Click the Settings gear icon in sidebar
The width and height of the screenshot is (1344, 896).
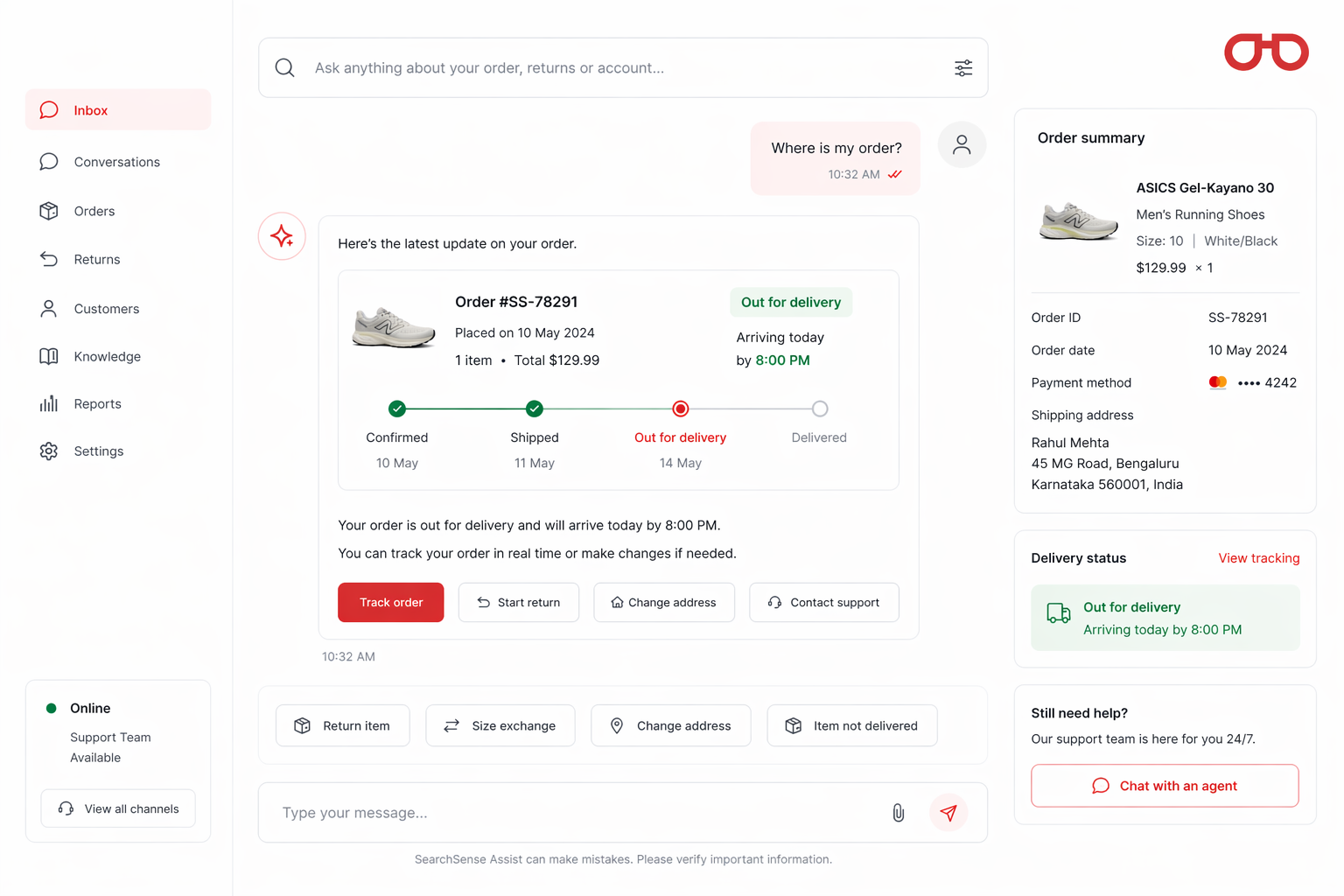[x=49, y=451]
